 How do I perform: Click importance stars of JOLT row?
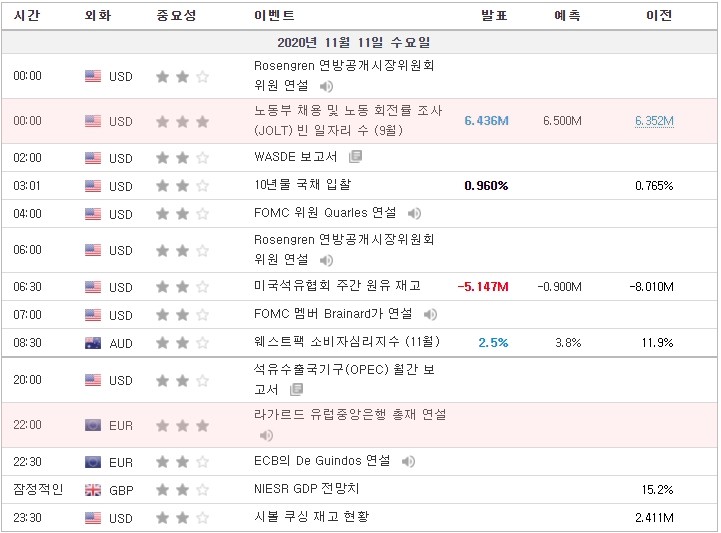point(183,122)
